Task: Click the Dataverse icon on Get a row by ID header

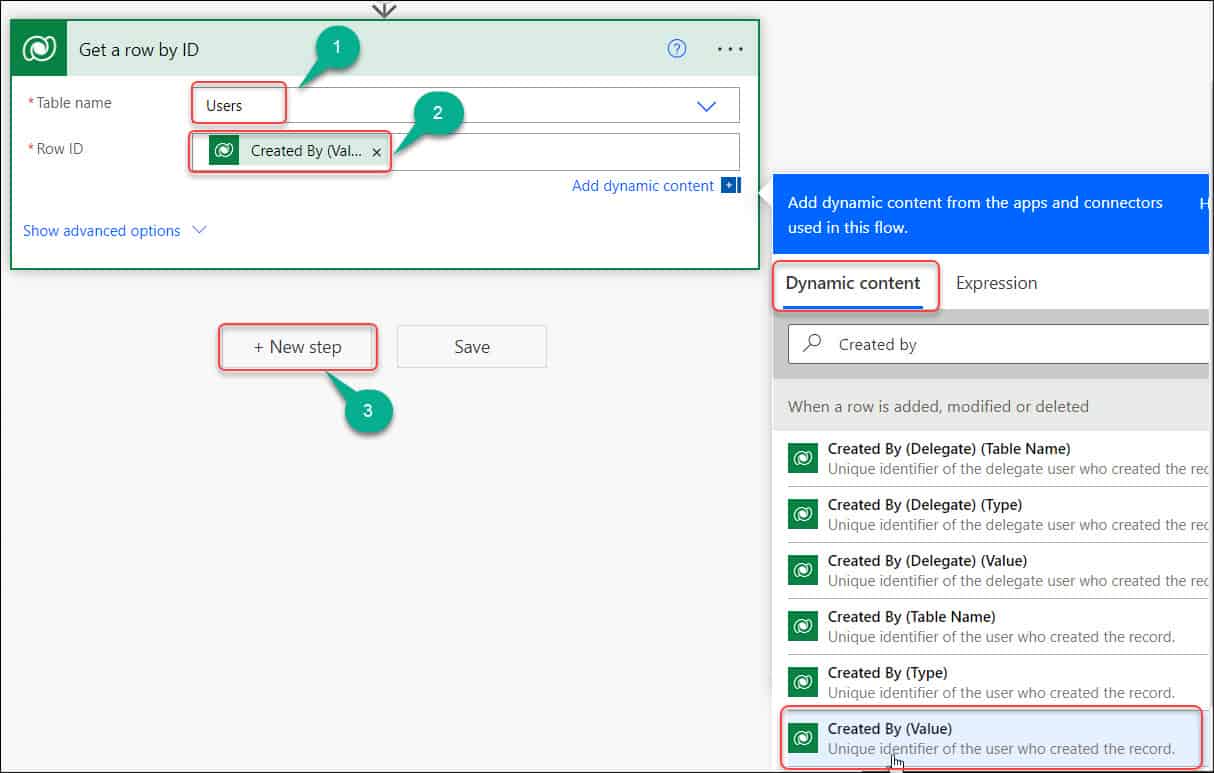Action: 39,49
